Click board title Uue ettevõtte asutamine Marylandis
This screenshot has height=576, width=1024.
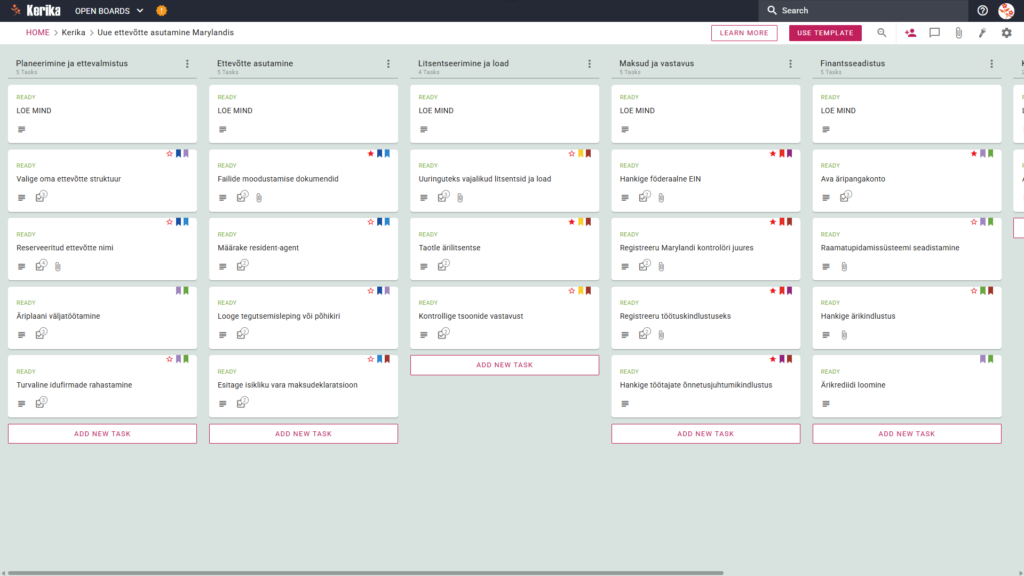point(165,33)
